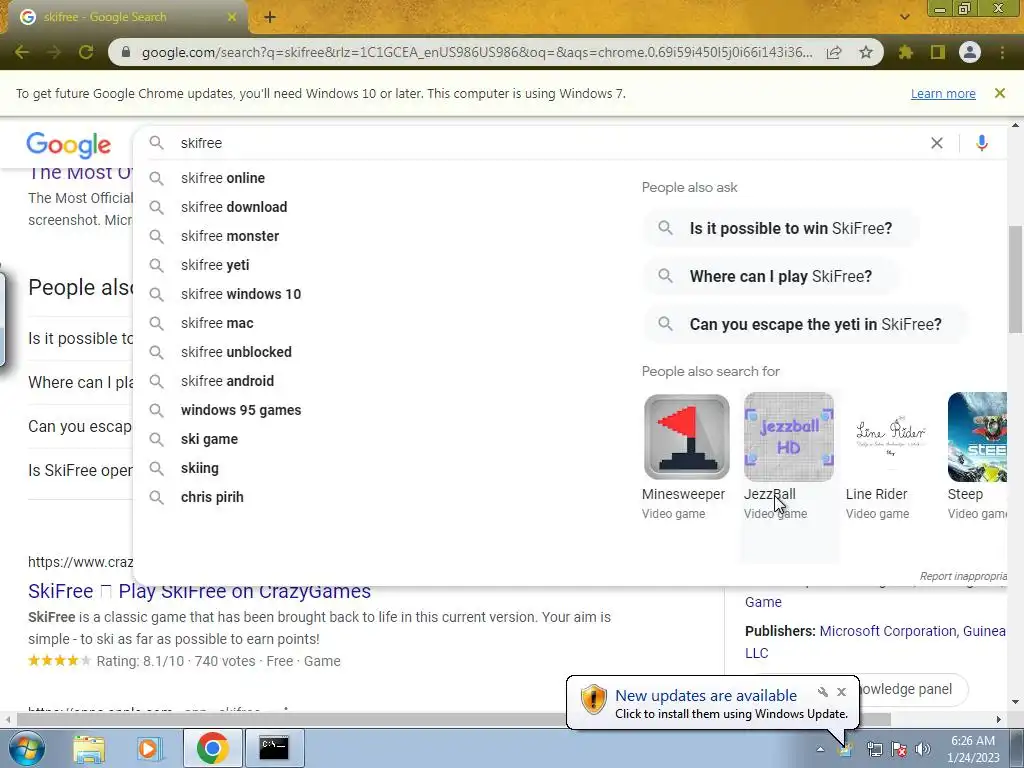The image size is (1024, 768).
Task: Click 'Is it possible to win SkiFree?'
Action: coord(781,229)
